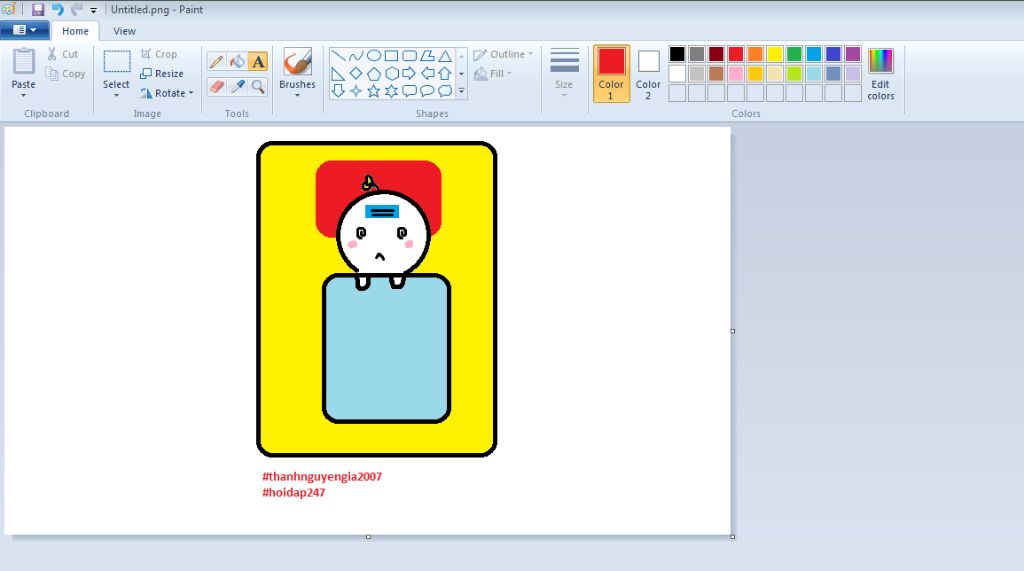Choose the Polygon shape
This screenshot has height=571, width=1024.
[427, 56]
